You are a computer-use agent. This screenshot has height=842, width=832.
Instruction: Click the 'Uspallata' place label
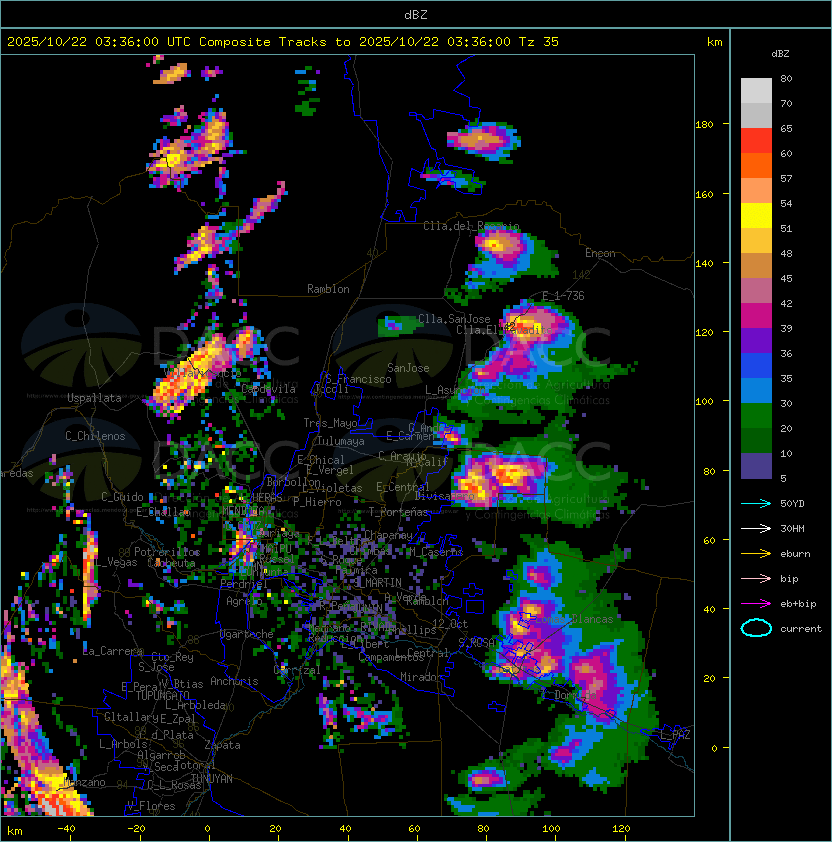94,398
